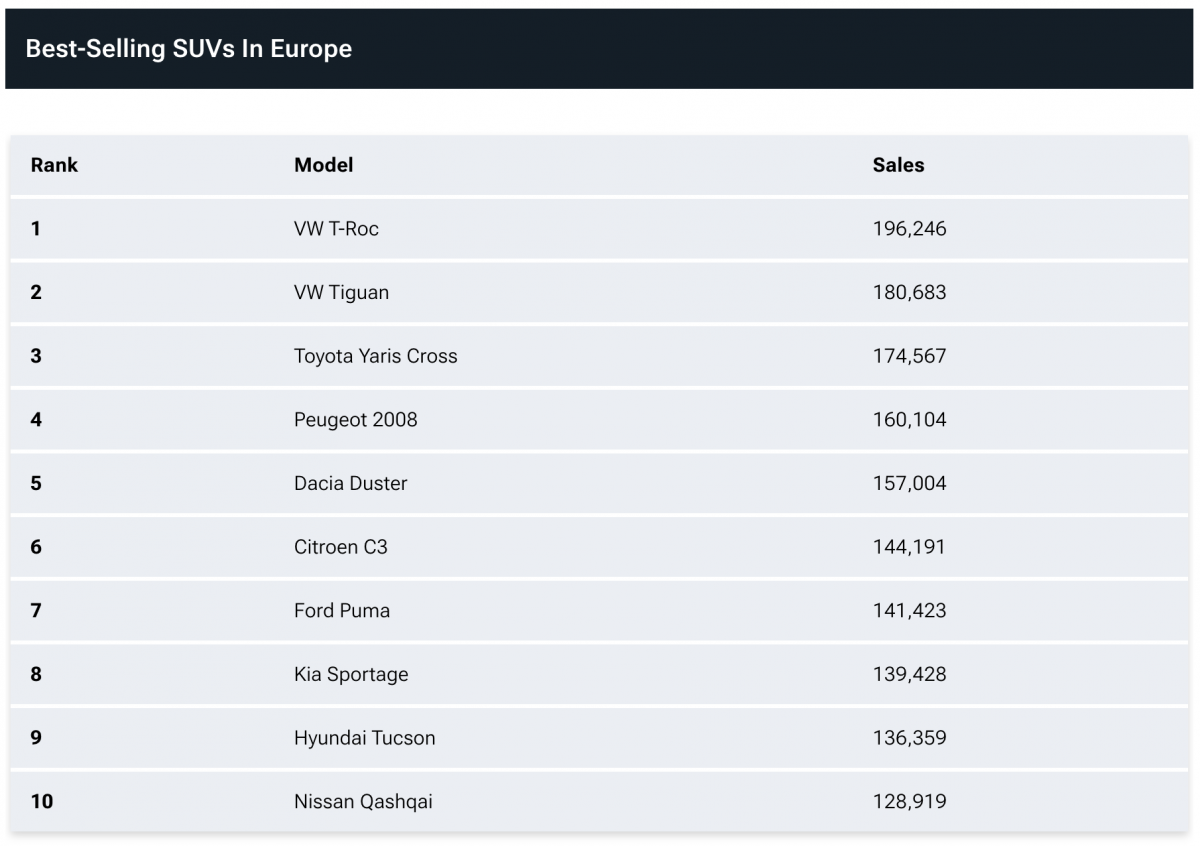Click the Model column header
The width and height of the screenshot is (1200, 846).
click(323, 165)
